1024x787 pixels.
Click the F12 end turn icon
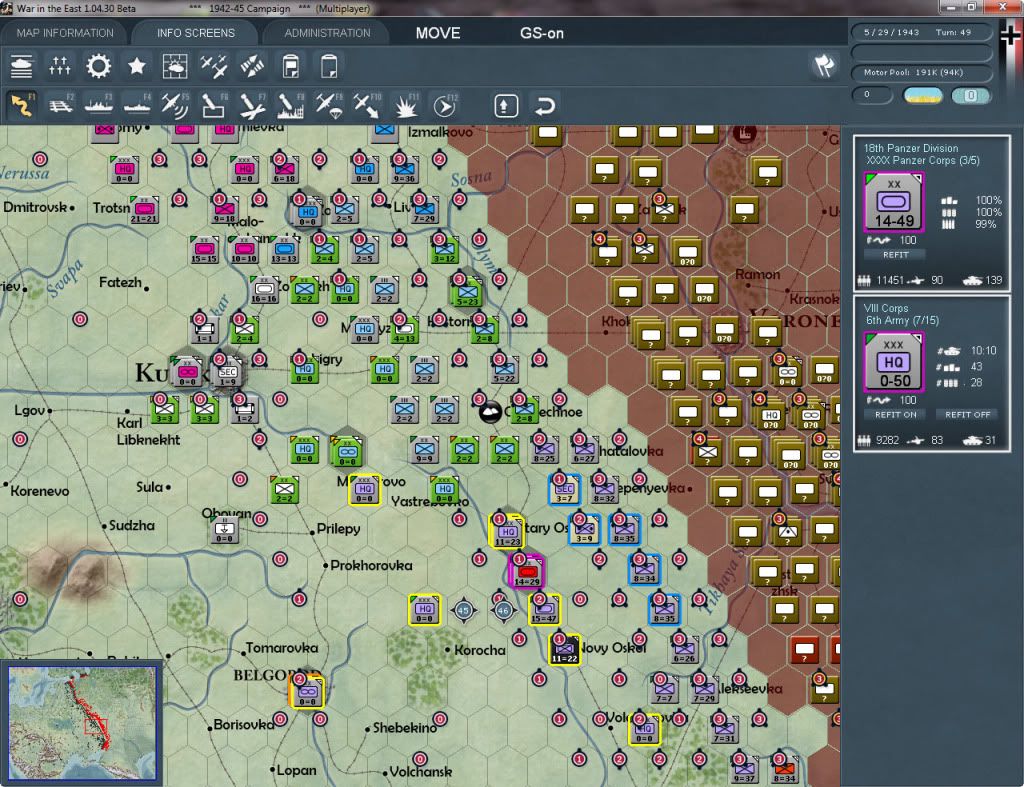445,105
